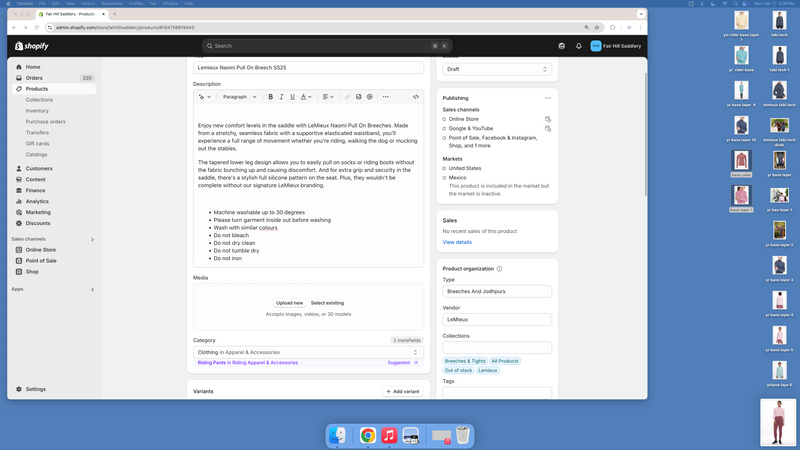
Task: Open the AI generate text magic menu
Action: click(x=205, y=97)
